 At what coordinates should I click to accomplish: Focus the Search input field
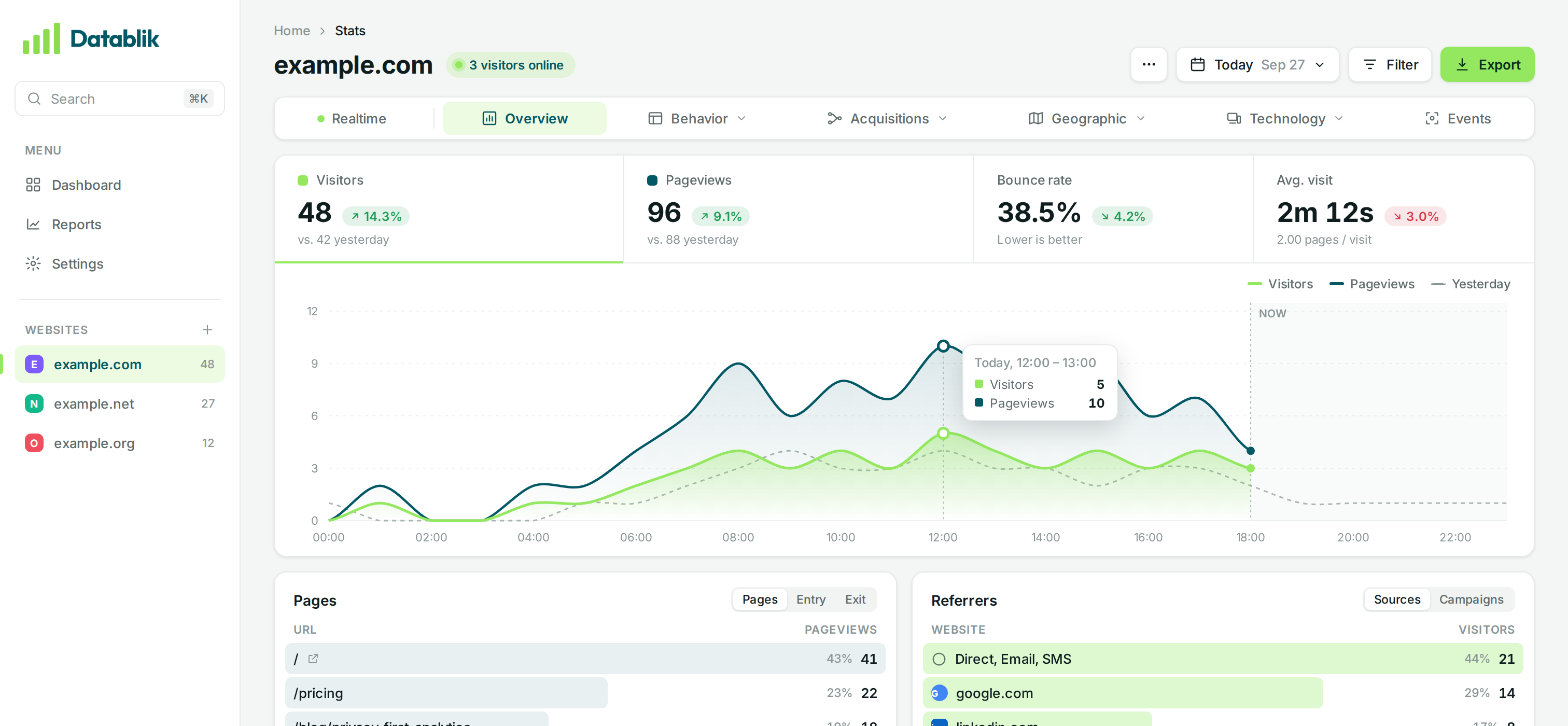point(119,99)
